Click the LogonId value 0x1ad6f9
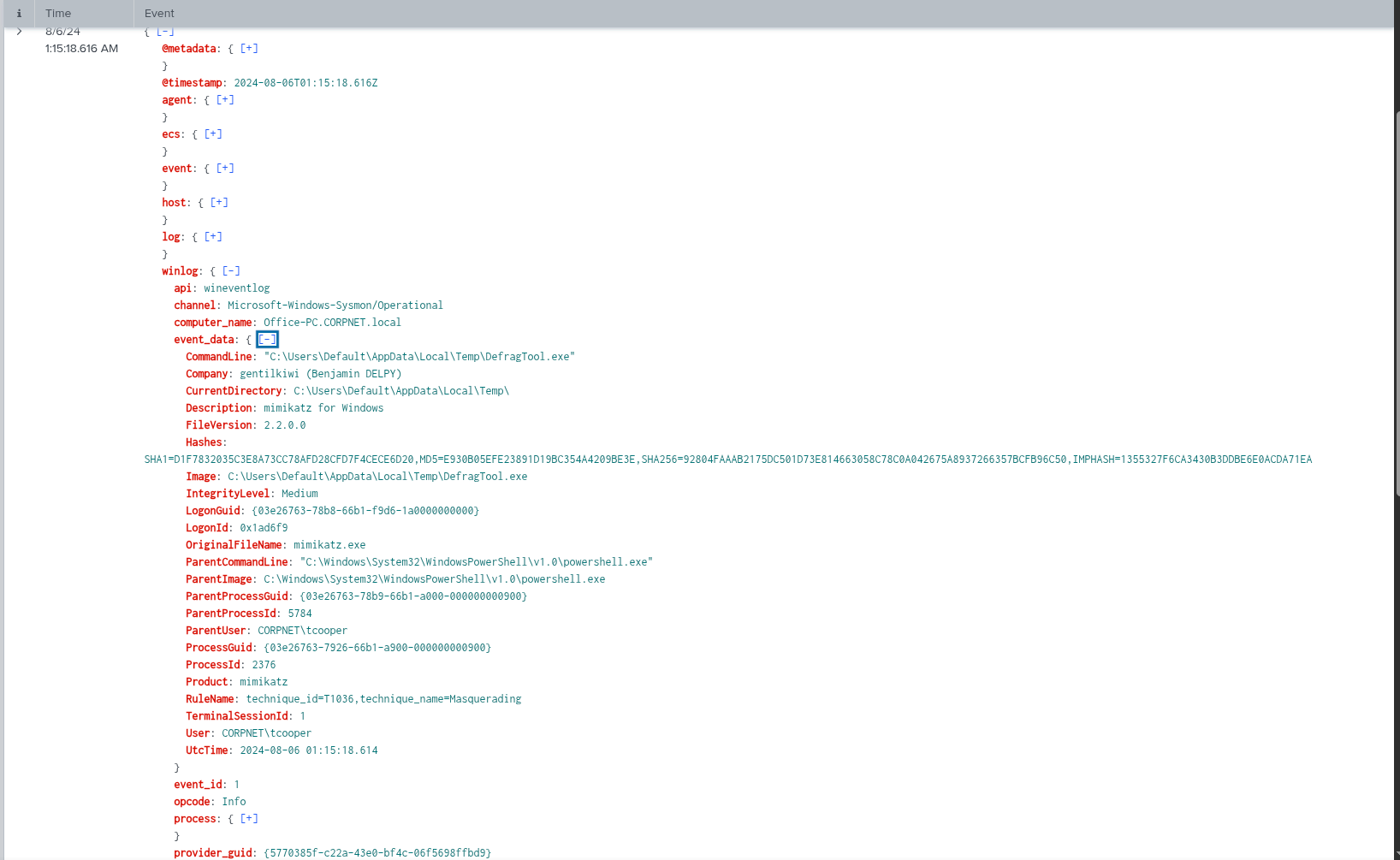 264,528
